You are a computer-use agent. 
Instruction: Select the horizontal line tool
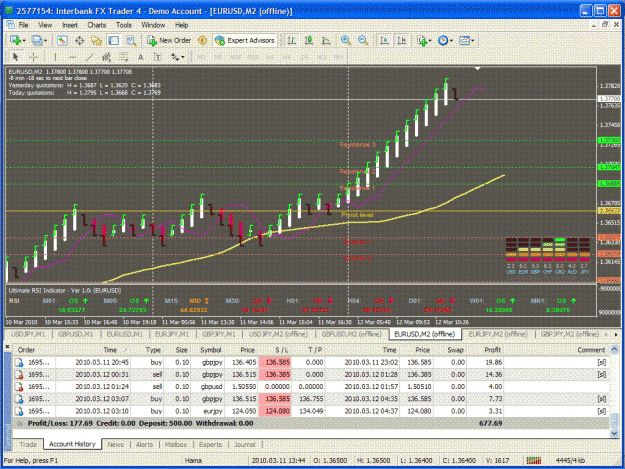(x=72, y=57)
